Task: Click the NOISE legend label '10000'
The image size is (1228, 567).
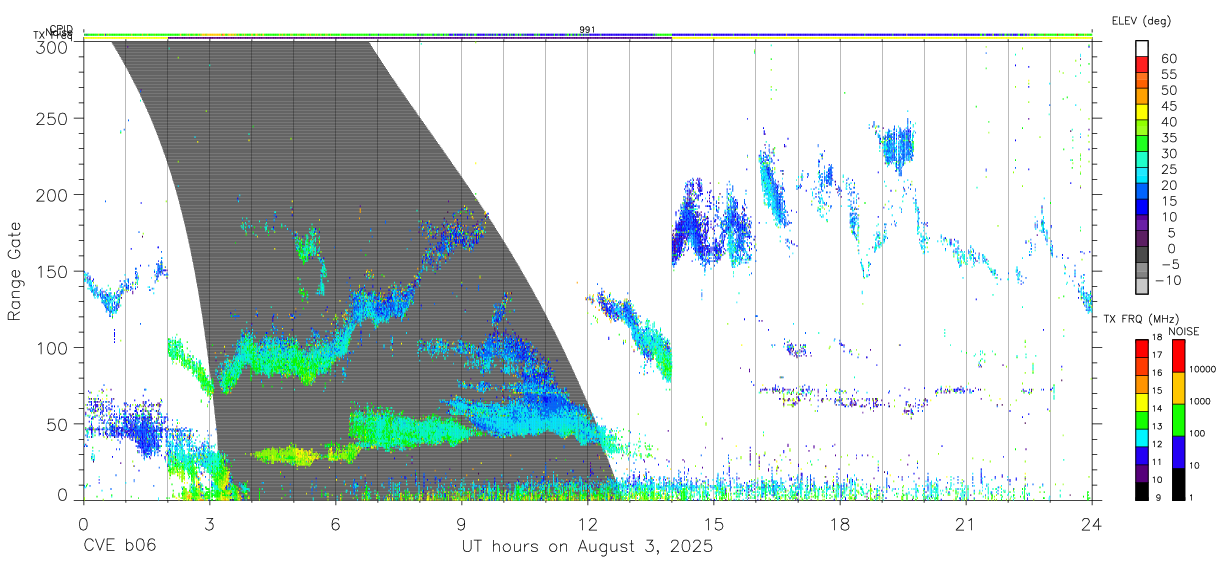Action: pos(1204,369)
